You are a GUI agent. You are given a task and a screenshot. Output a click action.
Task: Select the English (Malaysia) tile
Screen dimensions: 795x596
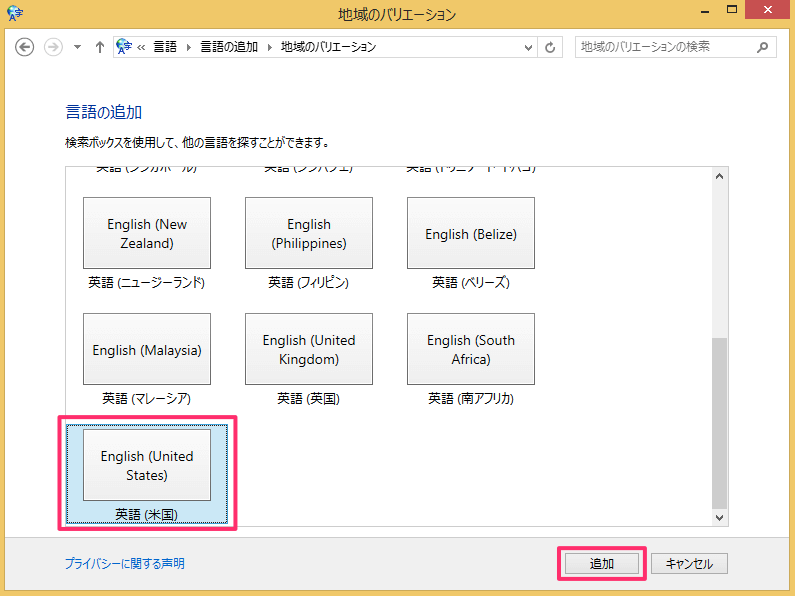tap(147, 349)
